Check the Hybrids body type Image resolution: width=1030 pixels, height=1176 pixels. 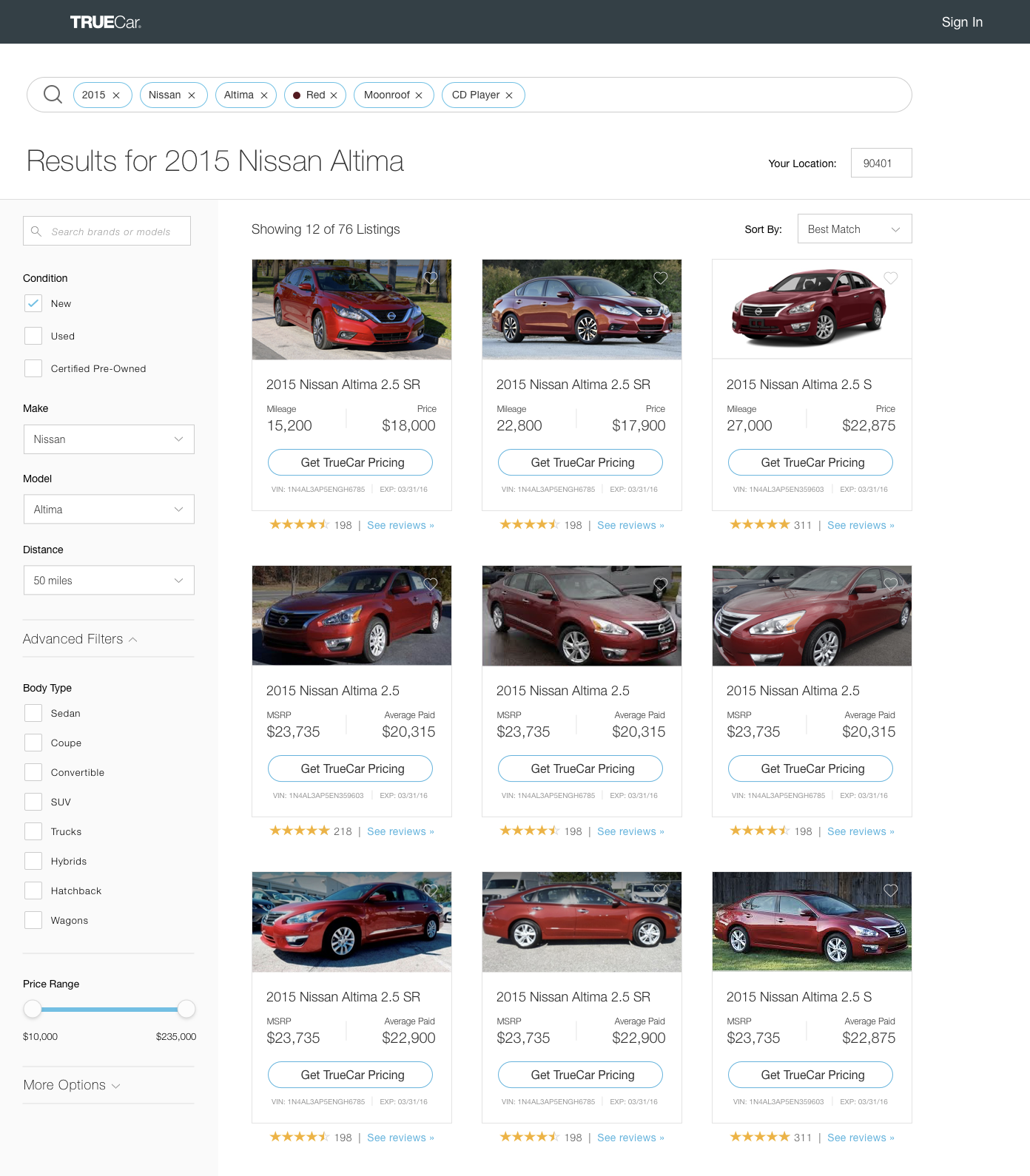pos(33,861)
